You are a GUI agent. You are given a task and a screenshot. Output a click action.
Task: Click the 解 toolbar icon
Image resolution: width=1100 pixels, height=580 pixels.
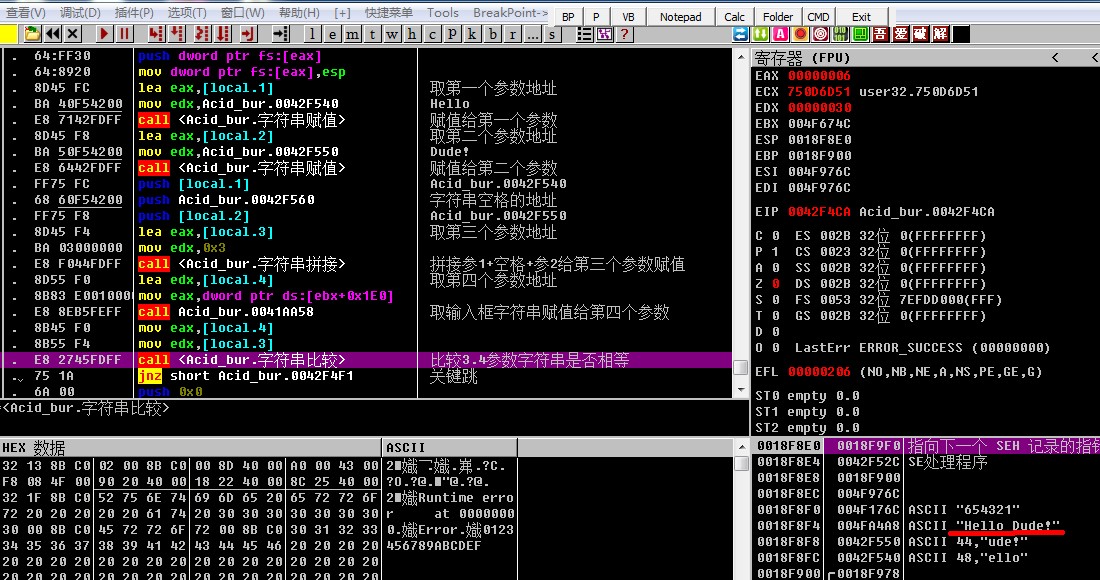[x=941, y=34]
